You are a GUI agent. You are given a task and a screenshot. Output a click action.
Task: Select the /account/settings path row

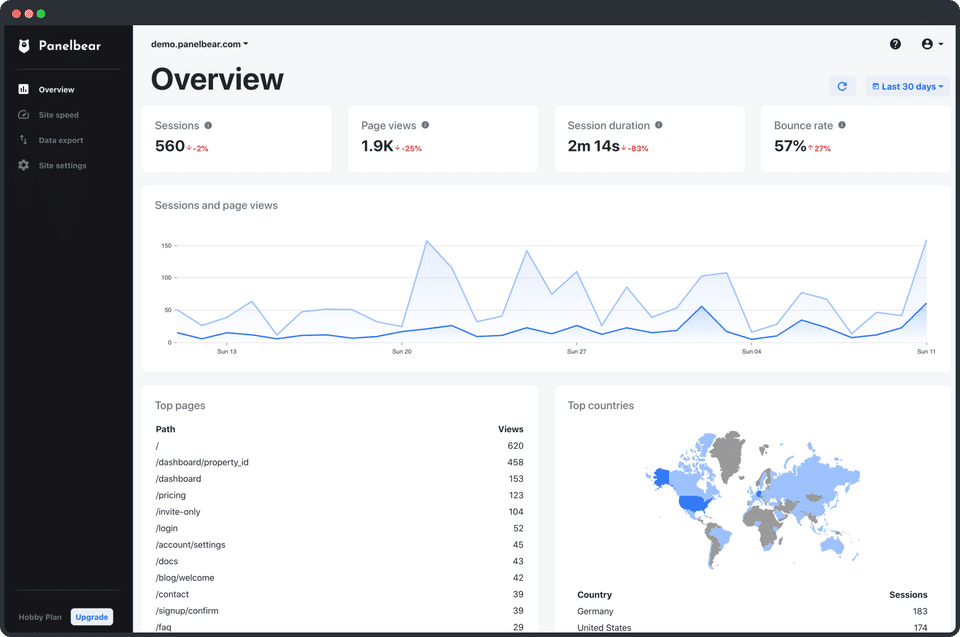coord(340,545)
